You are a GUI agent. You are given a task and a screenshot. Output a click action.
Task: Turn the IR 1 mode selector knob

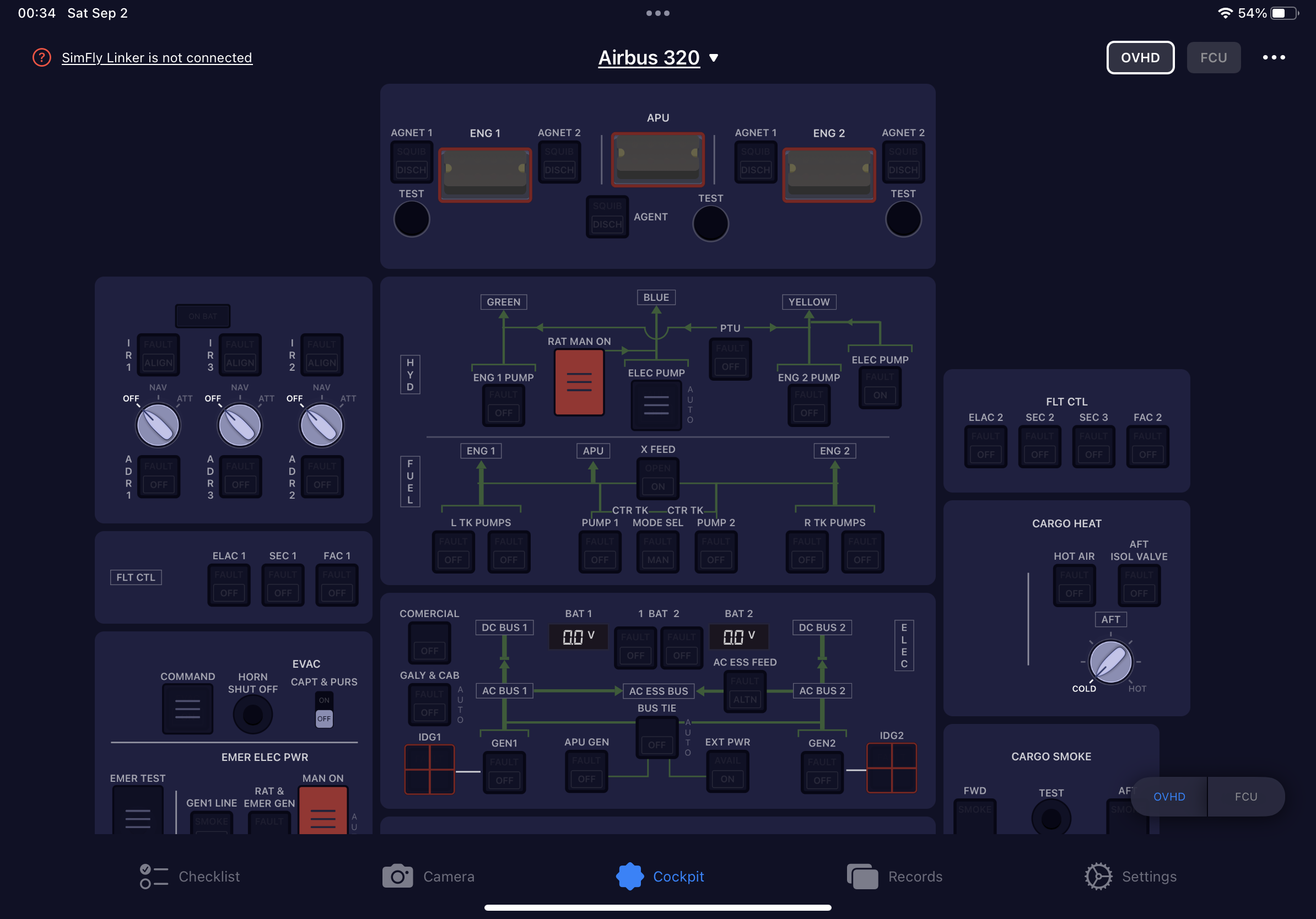tap(158, 425)
